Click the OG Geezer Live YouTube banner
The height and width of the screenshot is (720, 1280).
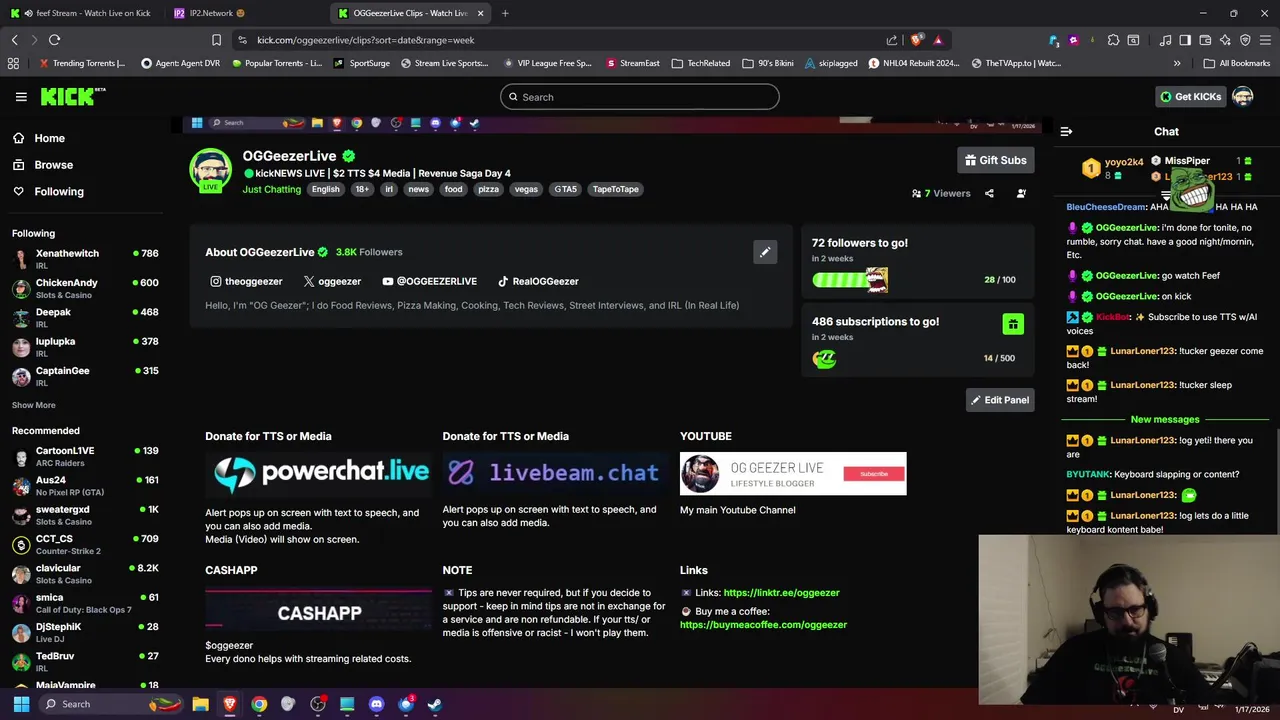point(793,473)
